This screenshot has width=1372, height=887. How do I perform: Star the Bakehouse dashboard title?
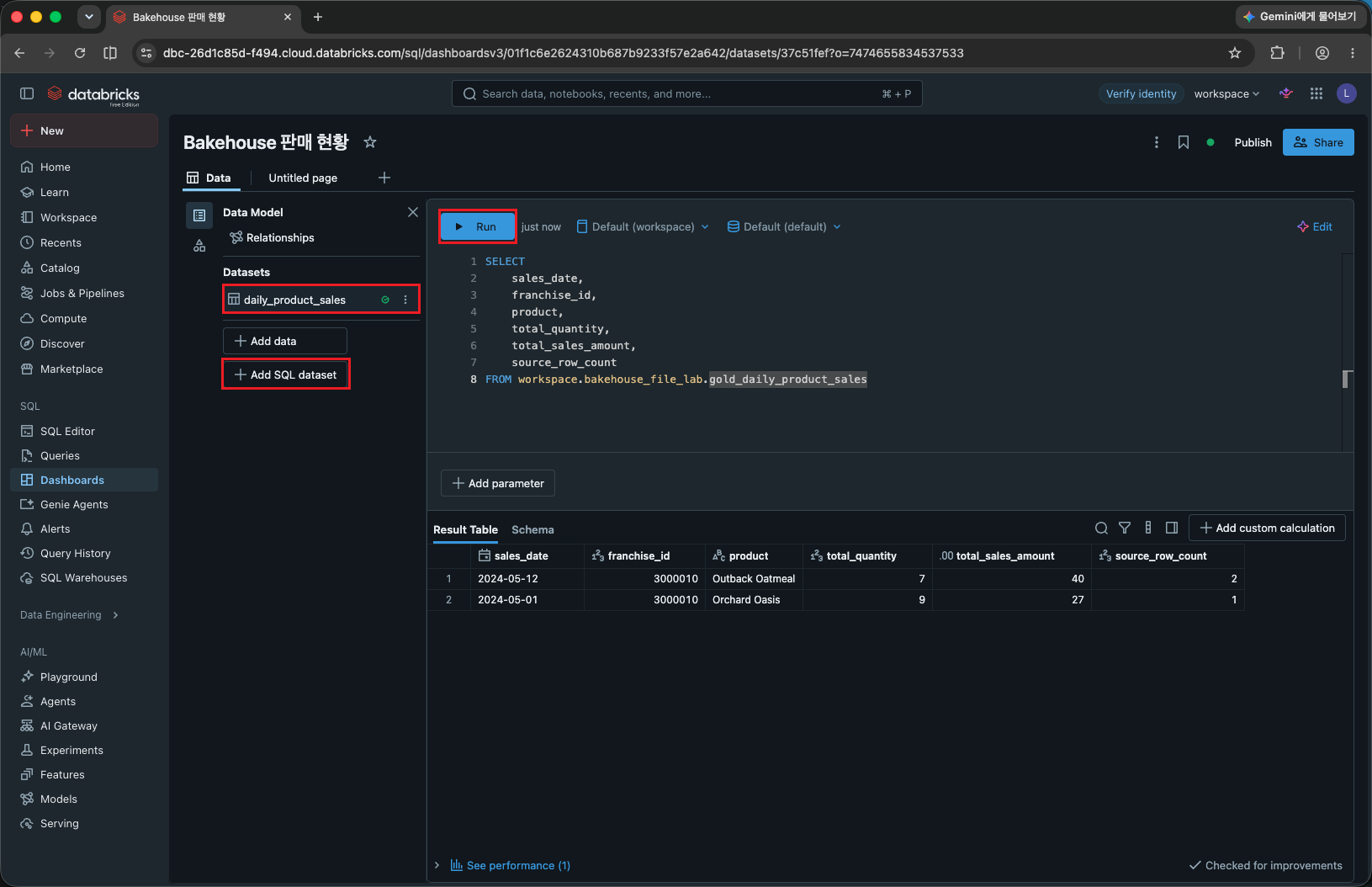(x=370, y=142)
